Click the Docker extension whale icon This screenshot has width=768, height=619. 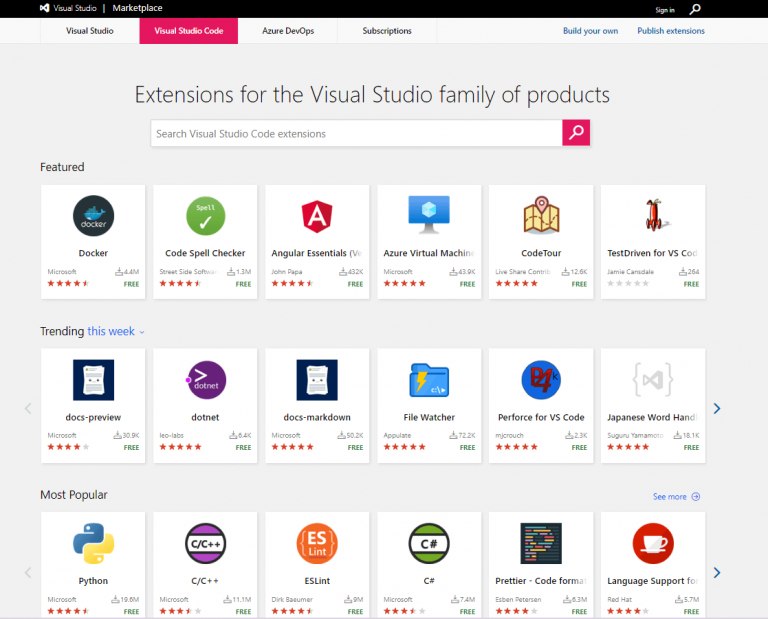pos(93,216)
